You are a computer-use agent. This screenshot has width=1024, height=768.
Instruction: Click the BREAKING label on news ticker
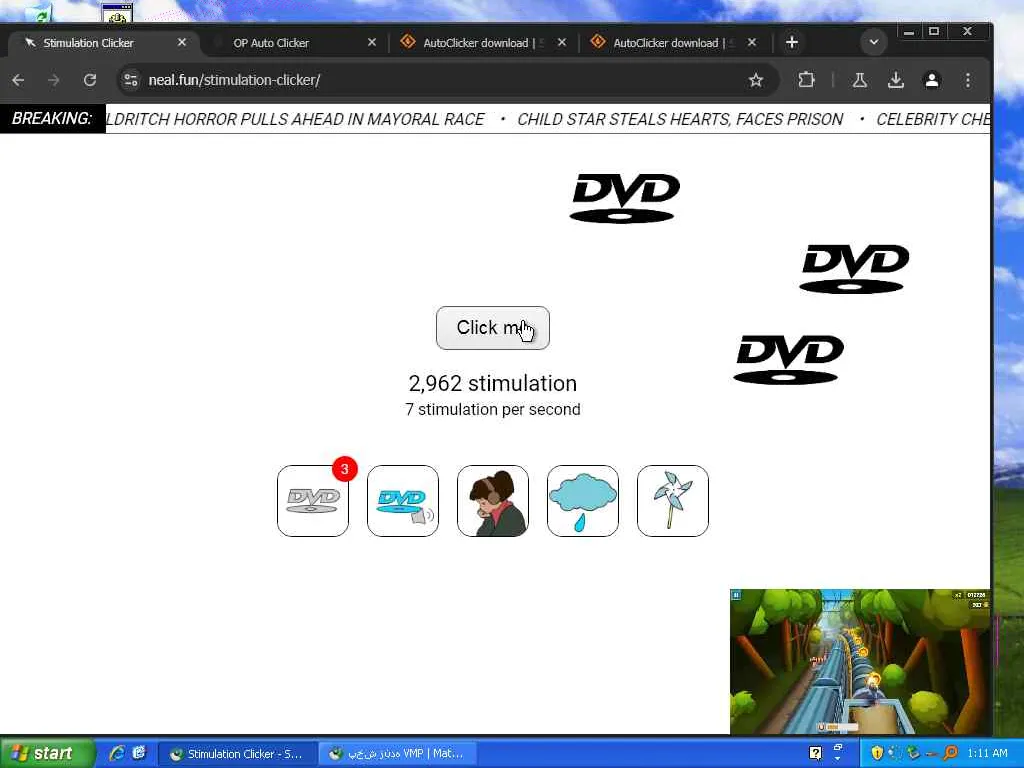52,119
